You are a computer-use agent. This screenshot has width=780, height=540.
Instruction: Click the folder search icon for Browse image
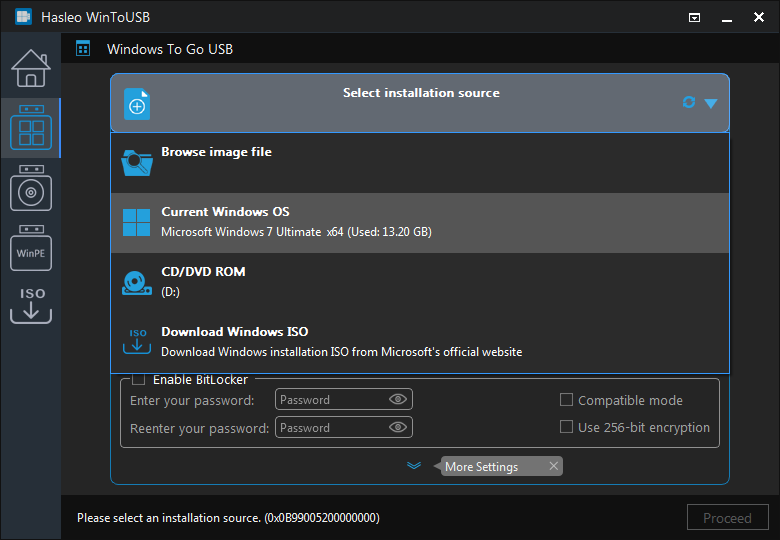click(x=137, y=163)
